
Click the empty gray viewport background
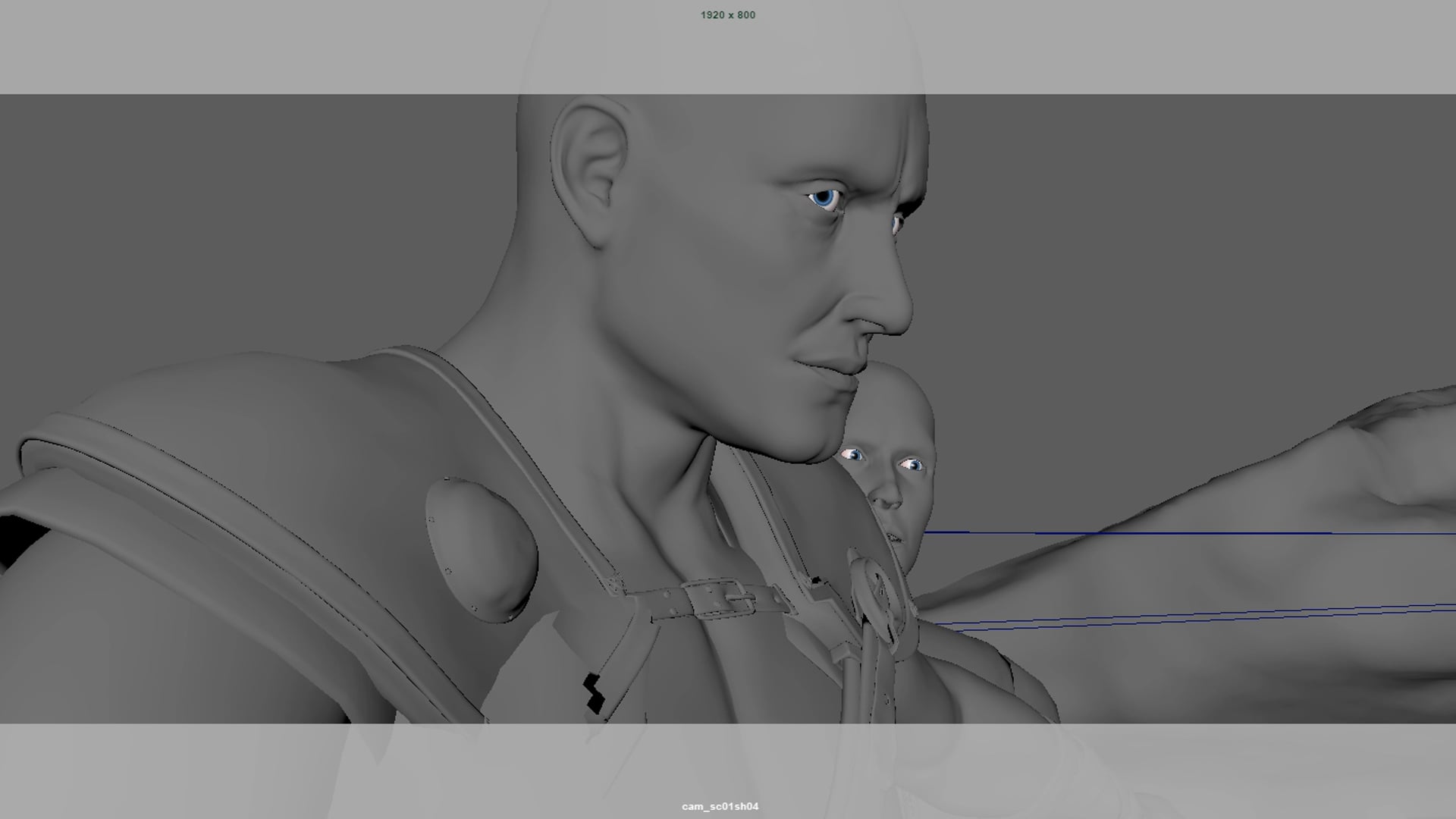click(x=1213, y=227)
